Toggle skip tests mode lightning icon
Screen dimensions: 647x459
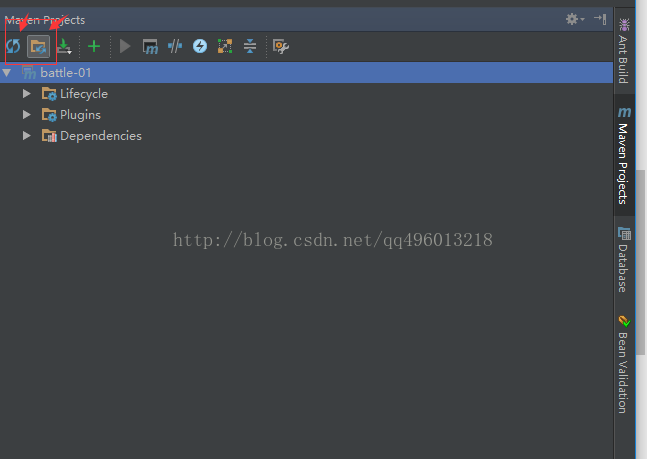tap(200, 46)
